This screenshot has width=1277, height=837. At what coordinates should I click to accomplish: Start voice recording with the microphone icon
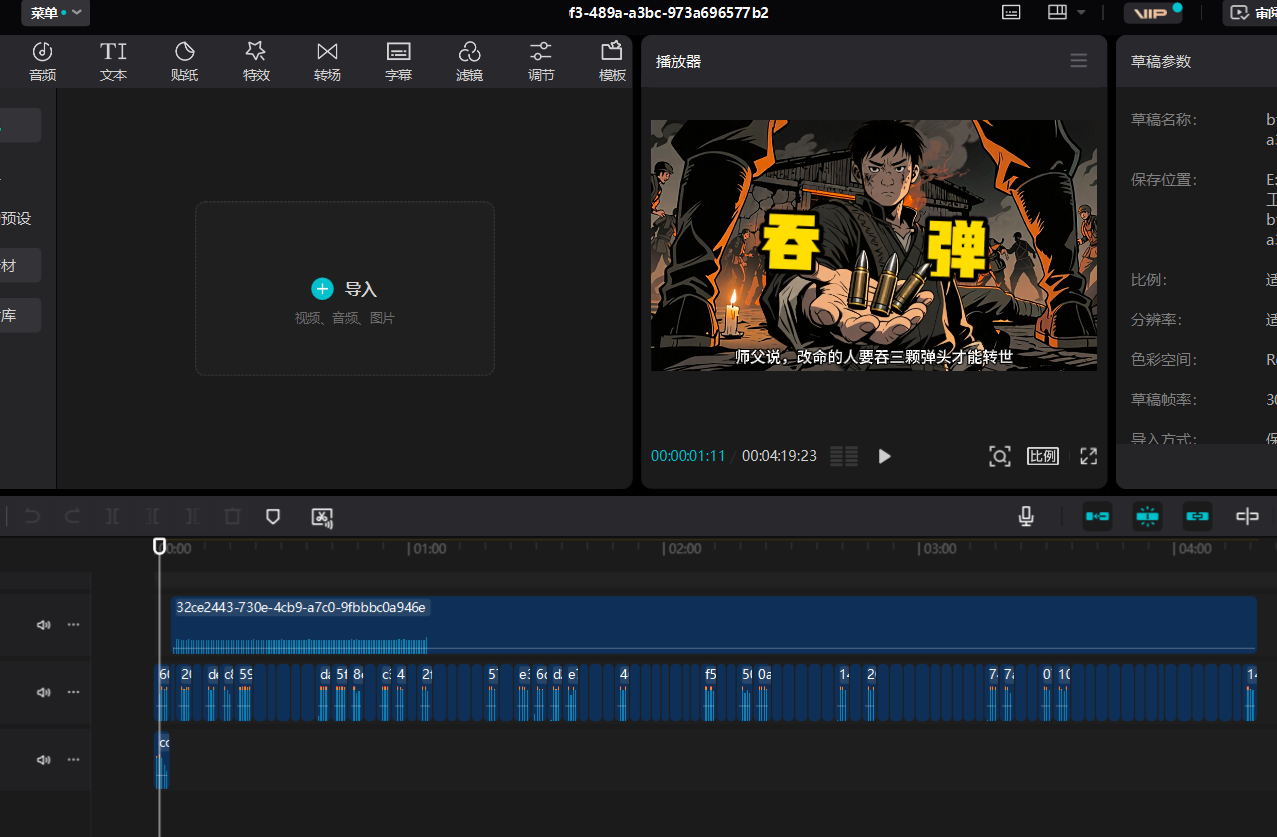click(1026, 516)
